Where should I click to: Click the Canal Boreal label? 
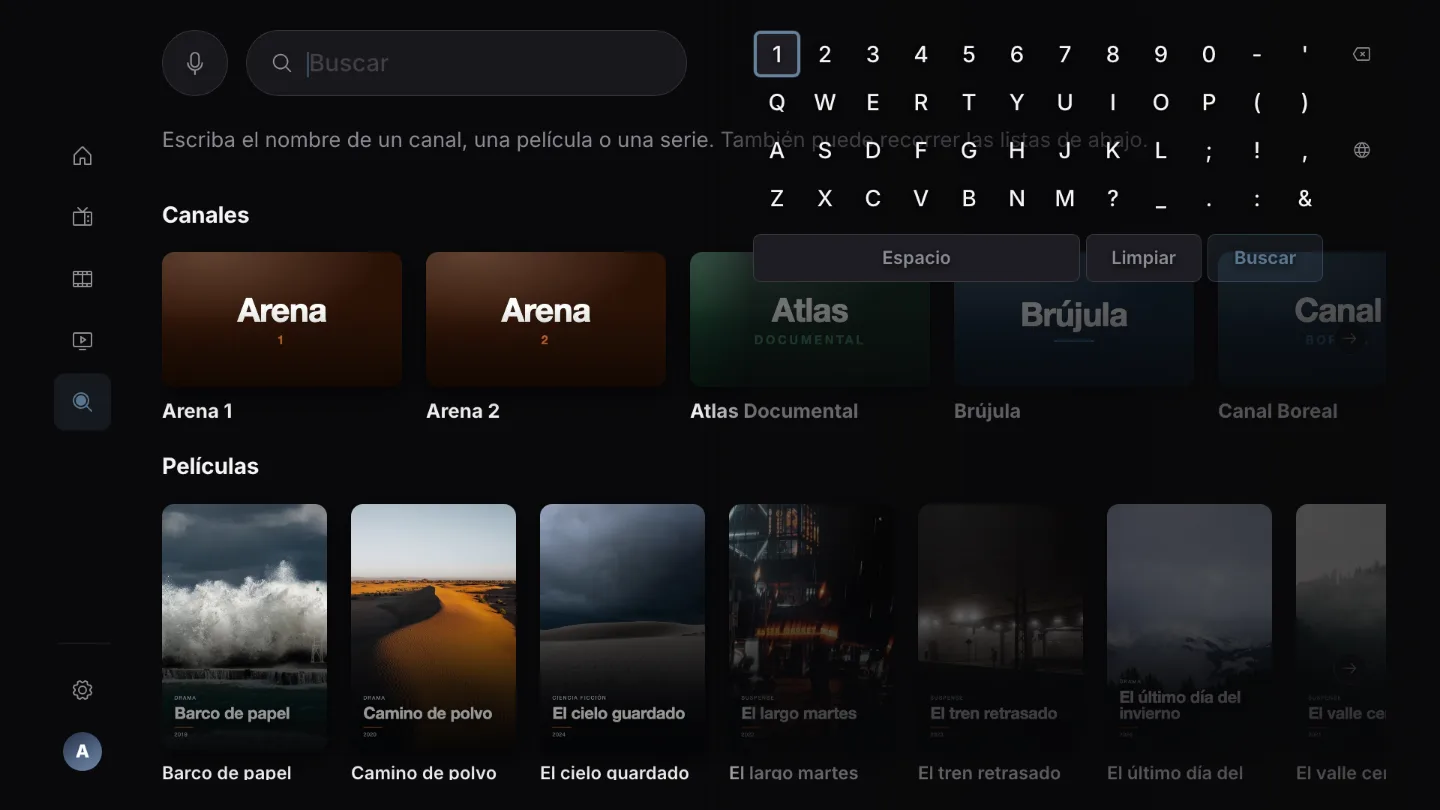[1277, 411]
